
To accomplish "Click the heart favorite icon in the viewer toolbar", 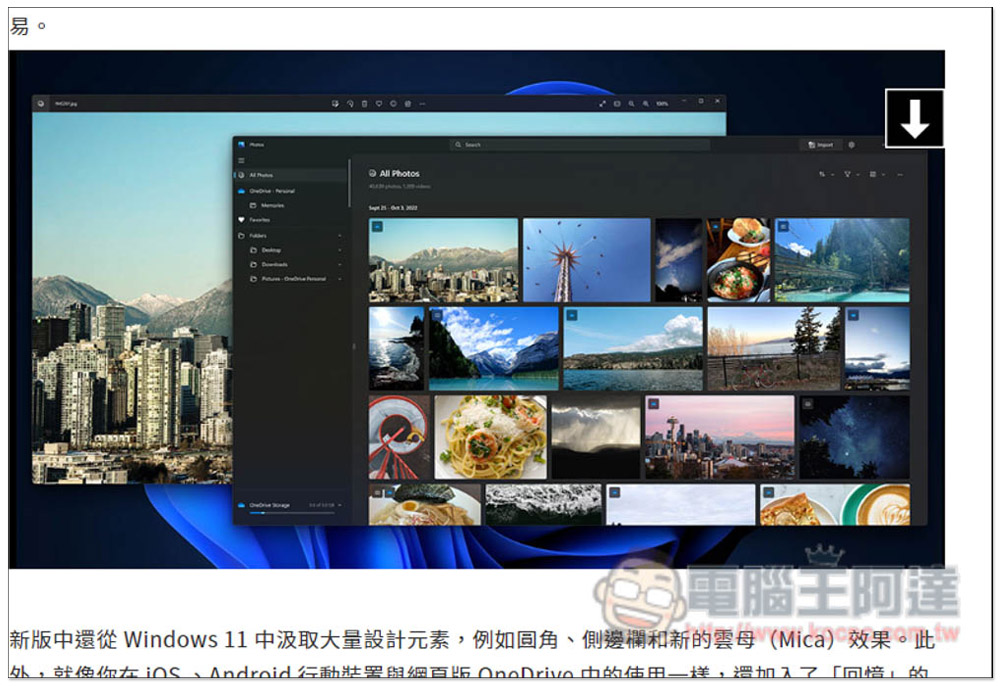I will point(379,103).
